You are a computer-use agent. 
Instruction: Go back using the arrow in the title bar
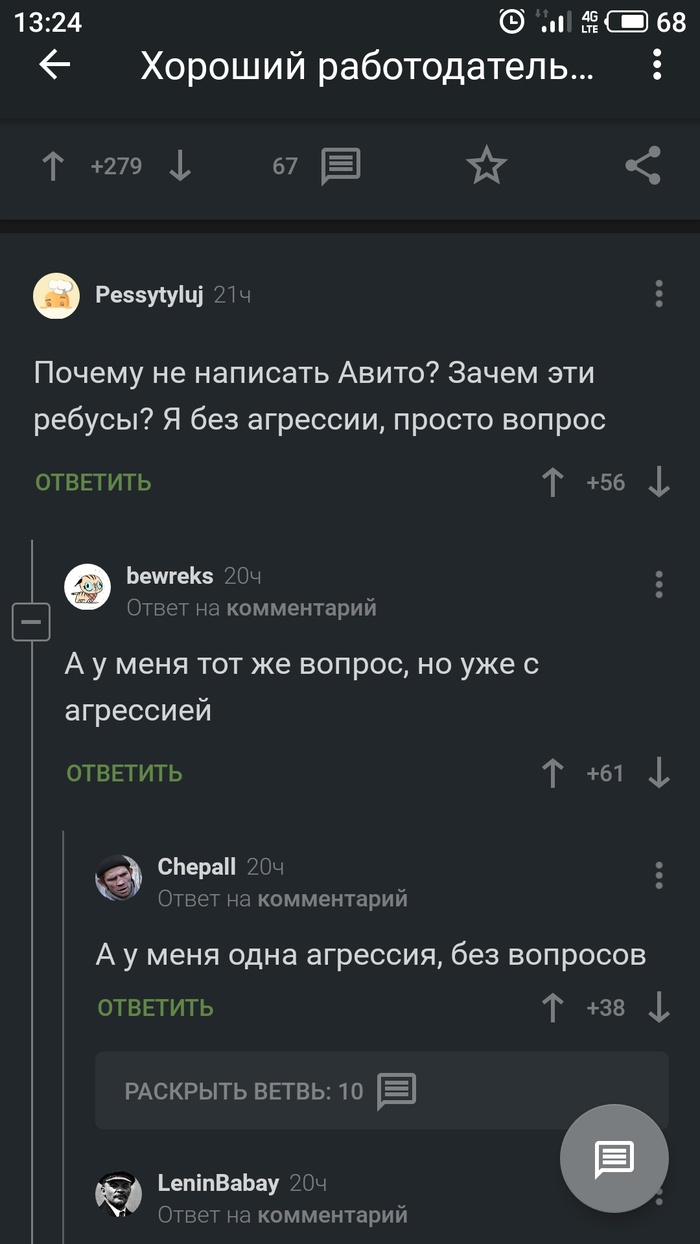coord(55,65)
